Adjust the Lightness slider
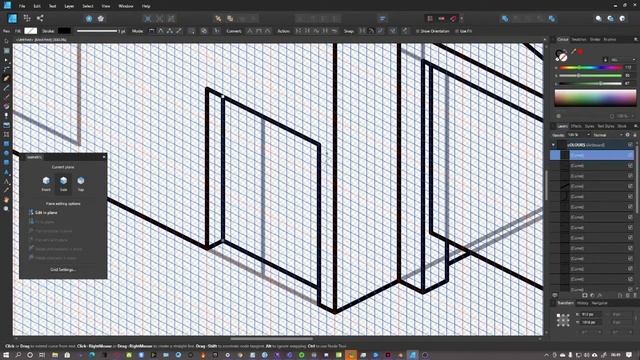640x360 pixels. 591,83
